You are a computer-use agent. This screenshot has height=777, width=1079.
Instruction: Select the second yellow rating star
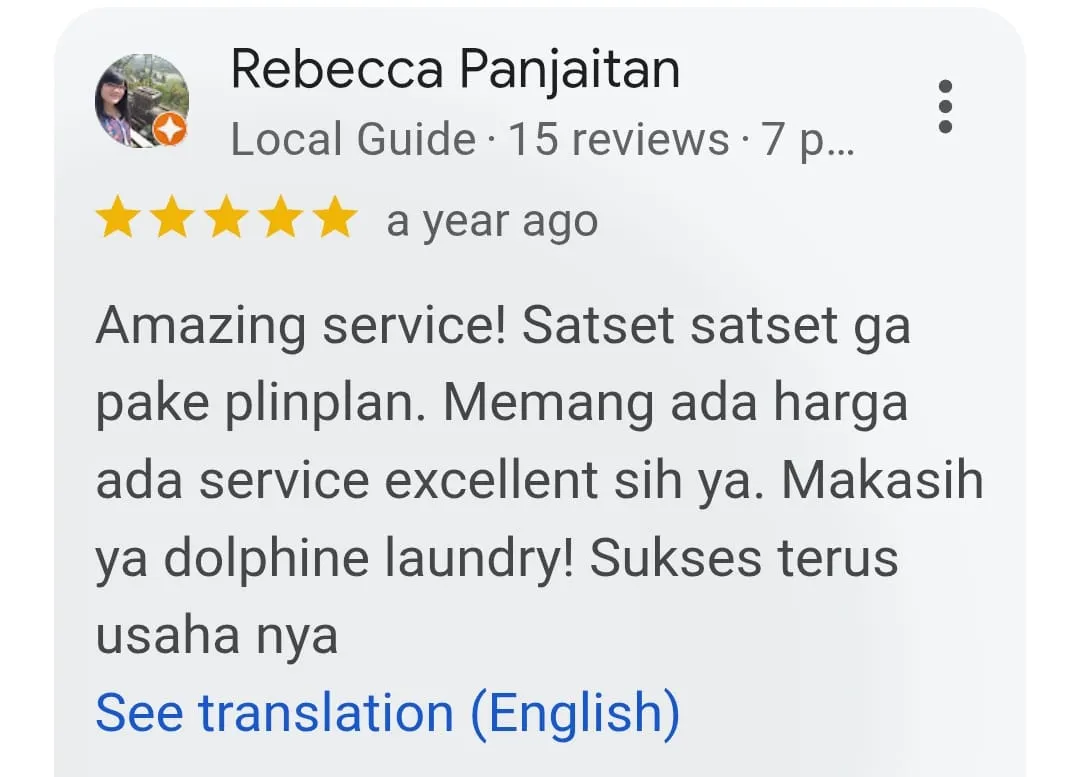(171, 217)
